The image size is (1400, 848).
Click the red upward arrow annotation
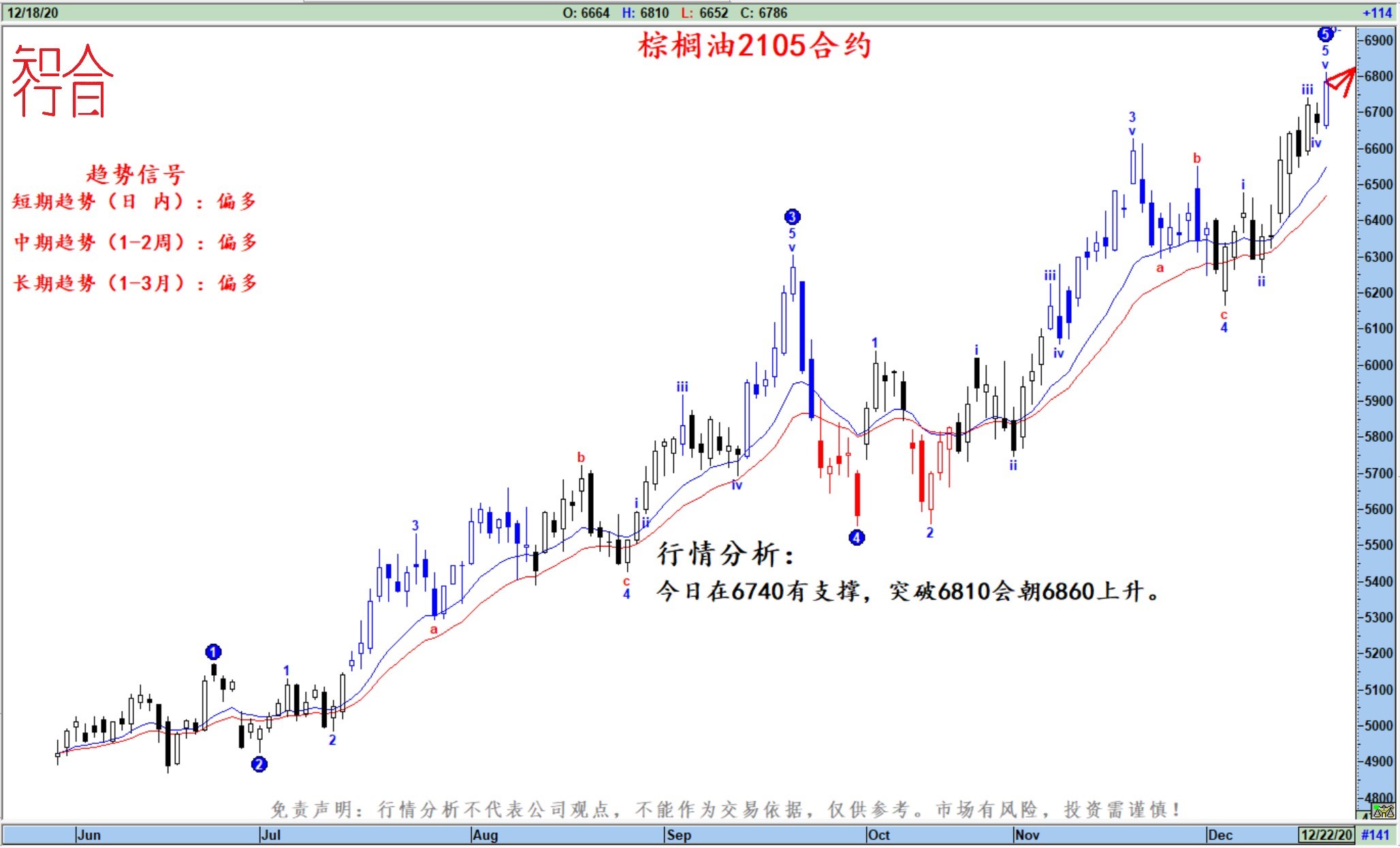tap(1343, 80)
